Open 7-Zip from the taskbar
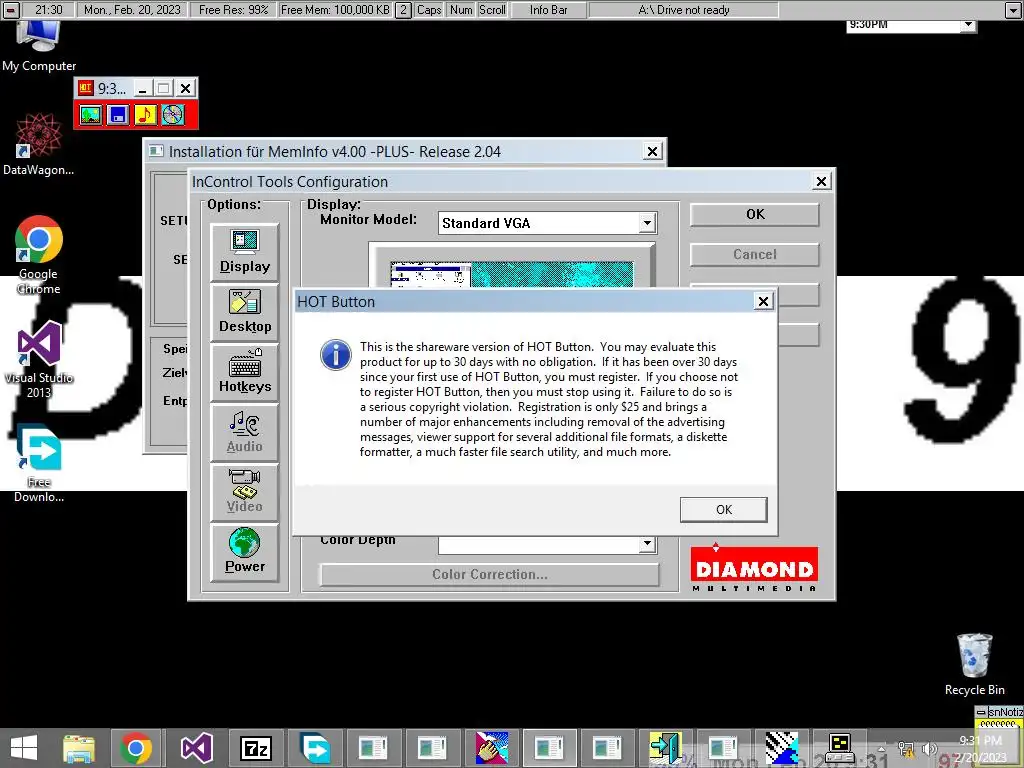This screenshot has width=1024, height=768. [x=255, y=748]
